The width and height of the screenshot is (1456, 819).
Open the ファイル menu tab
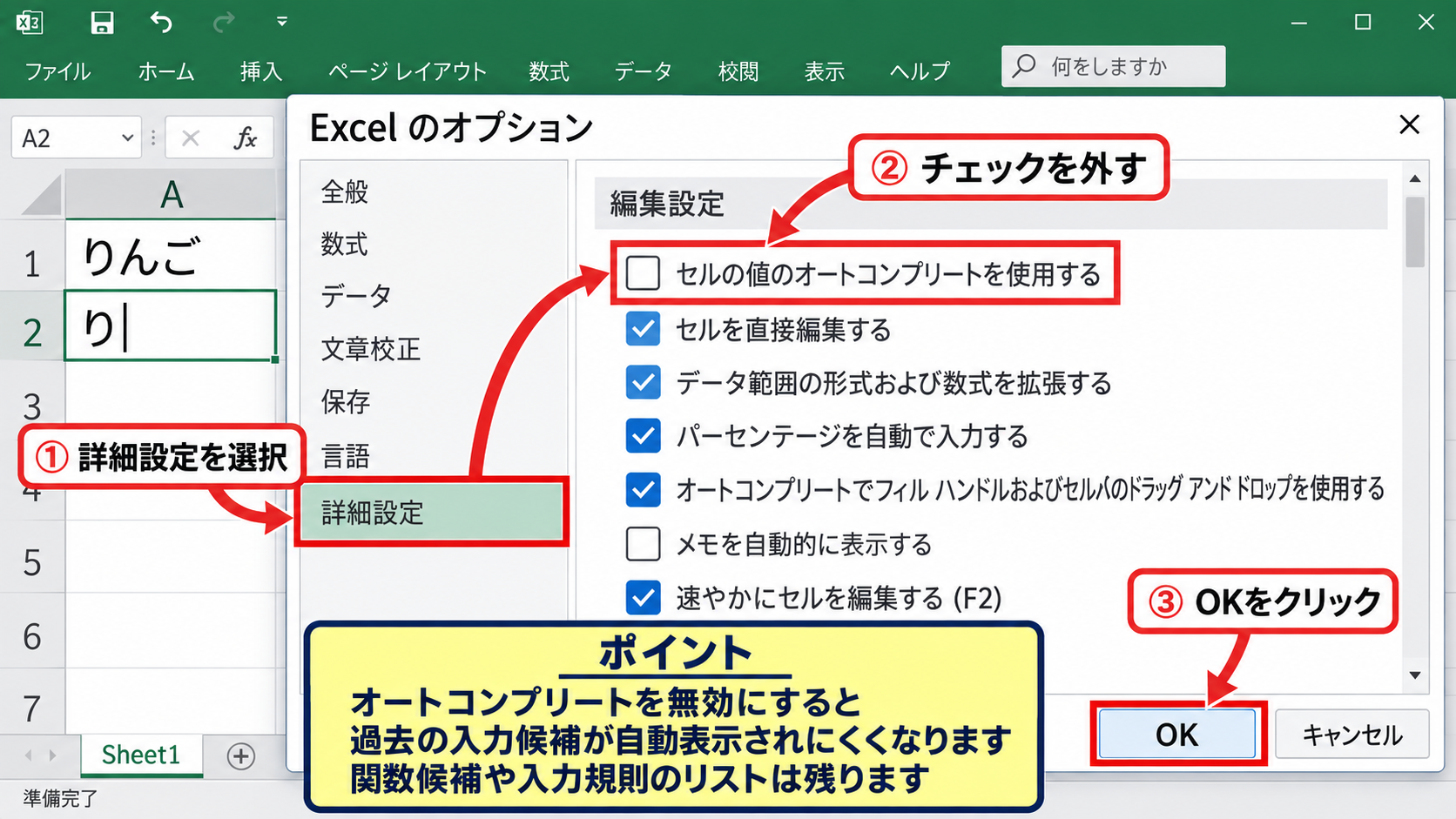(57, 71)
